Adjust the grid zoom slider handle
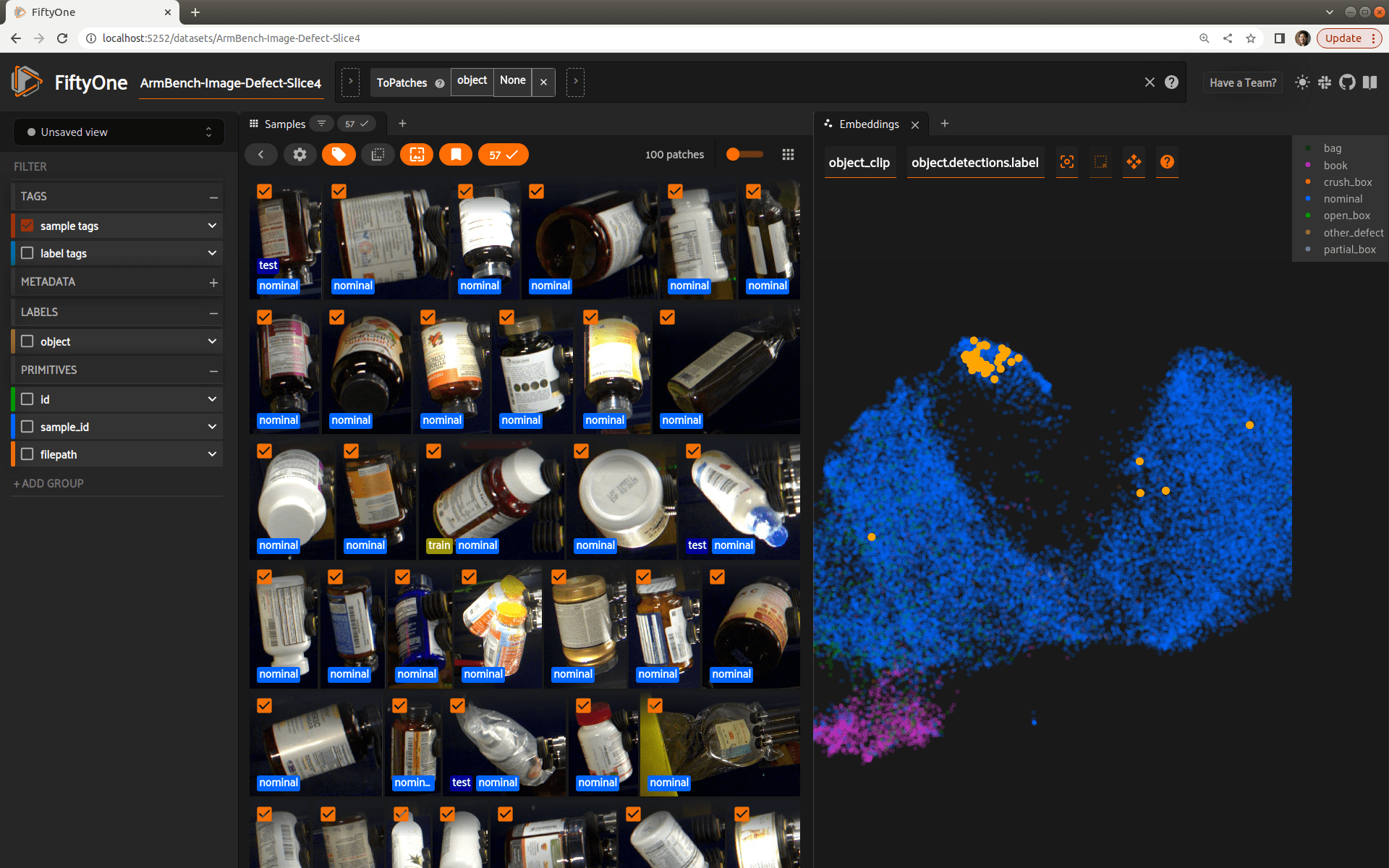Image resolution: width=1389 pixels, height=868 pixels. [733, 154]
